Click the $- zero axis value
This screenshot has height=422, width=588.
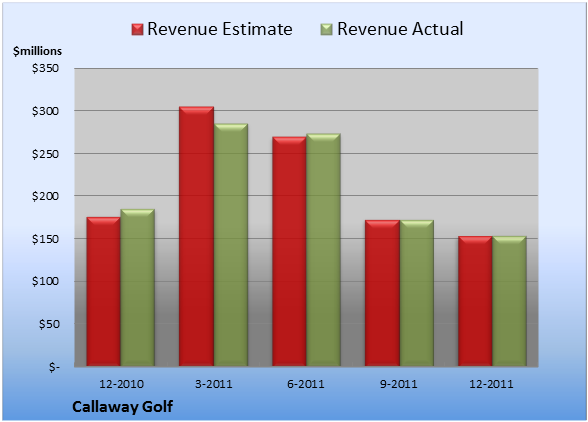pos(54,367)
